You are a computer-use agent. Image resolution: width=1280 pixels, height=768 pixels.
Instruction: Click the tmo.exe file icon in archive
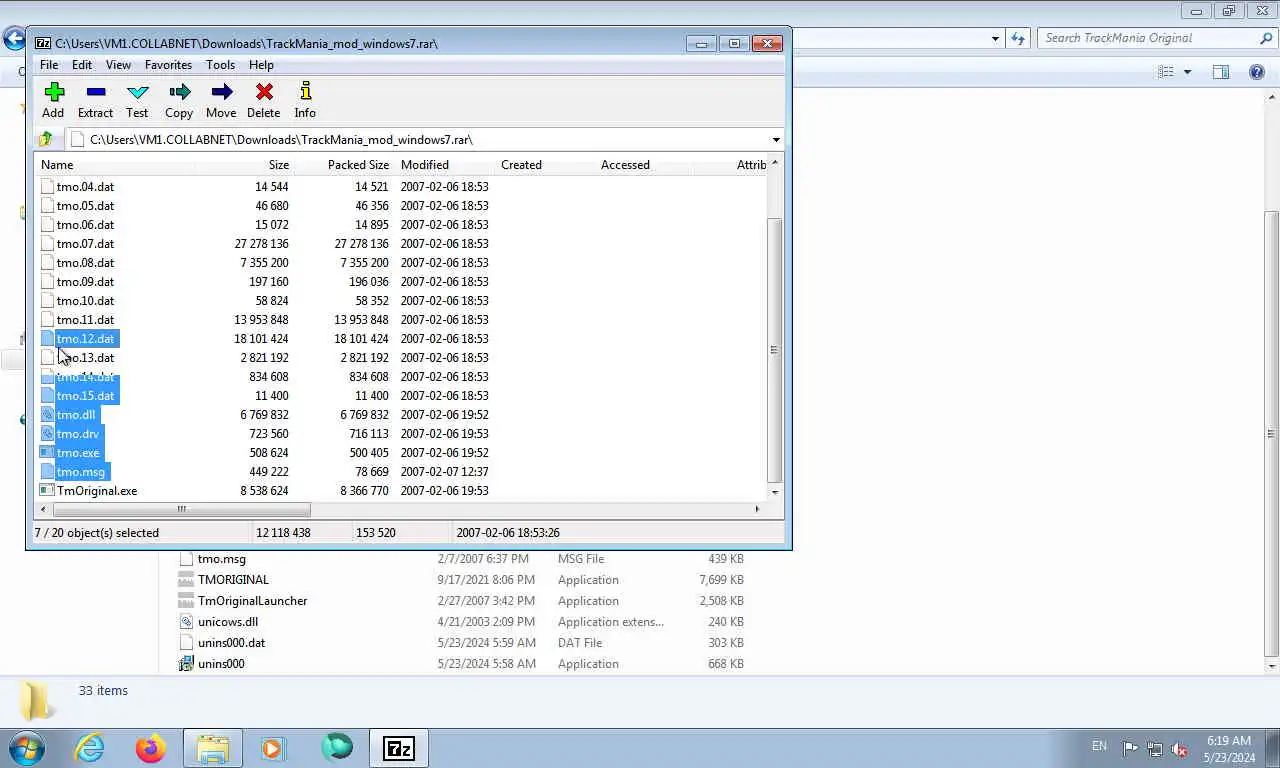click(47, 453)
